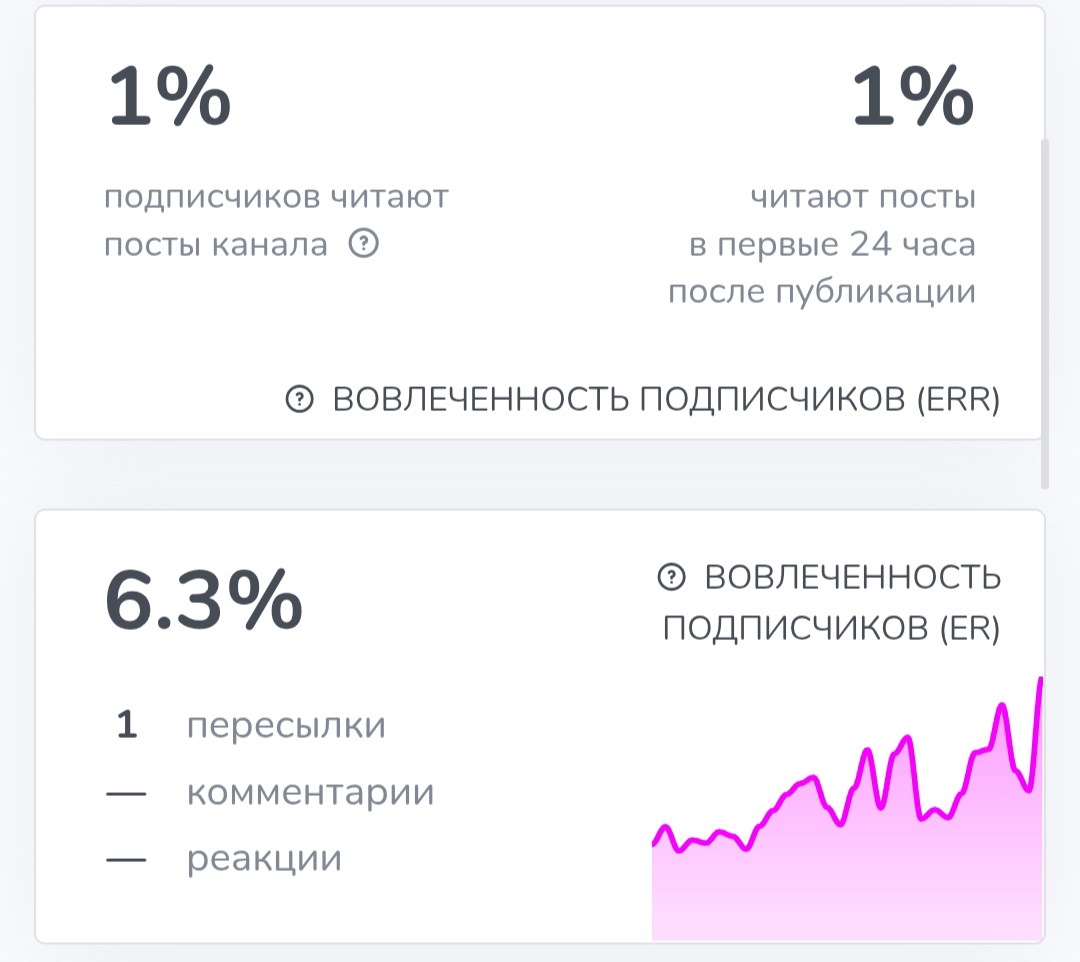Open the help tooltip for ERR engagement
1080x962 pixels.
pos(298,400)
